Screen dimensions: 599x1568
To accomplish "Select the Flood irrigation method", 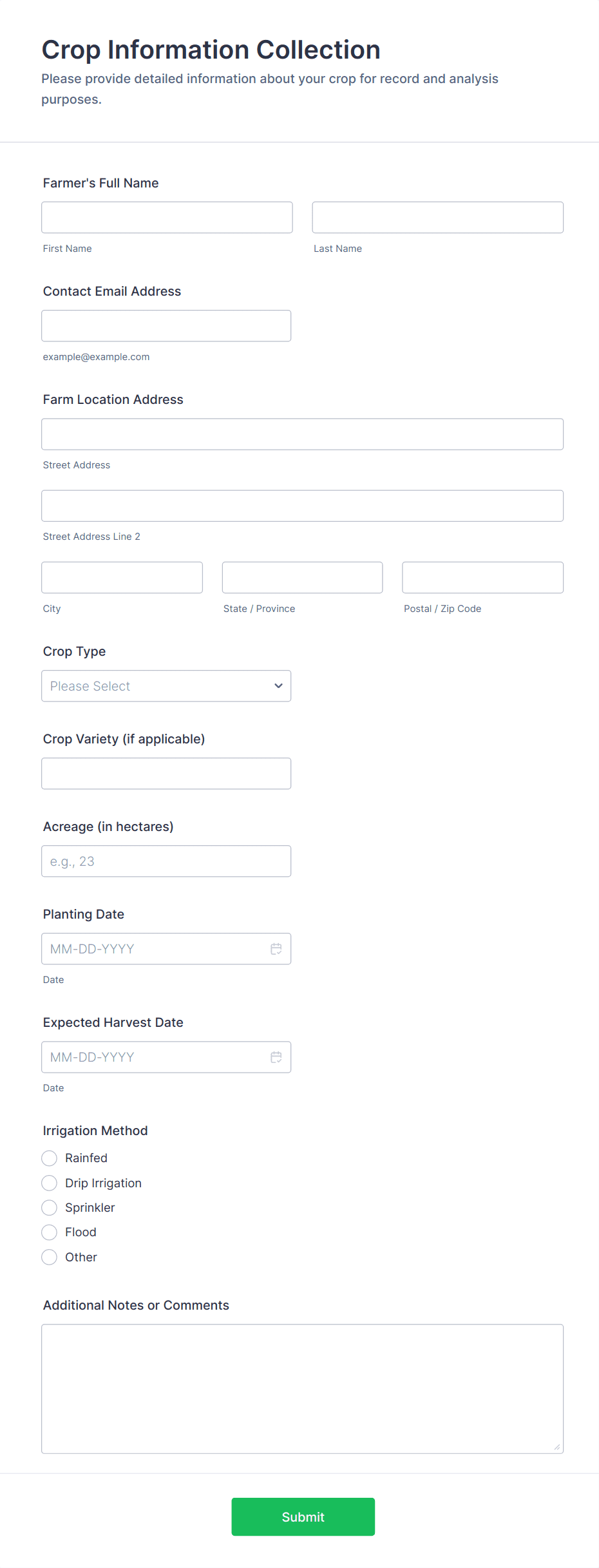I will (x=49, y=1232).
